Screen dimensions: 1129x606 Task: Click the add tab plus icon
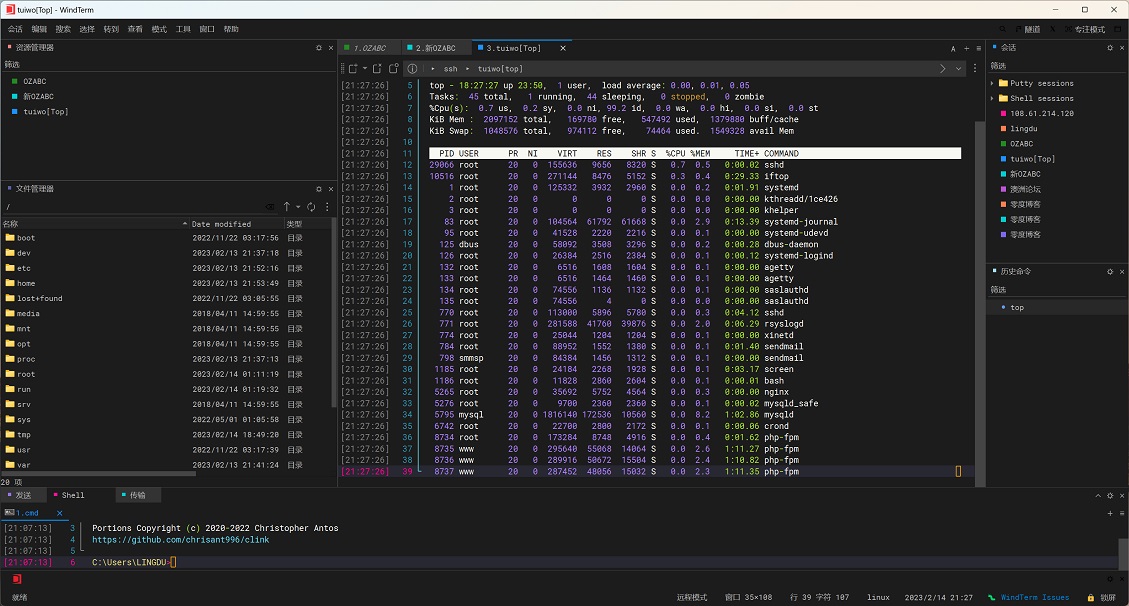click(x=966, y=48)
